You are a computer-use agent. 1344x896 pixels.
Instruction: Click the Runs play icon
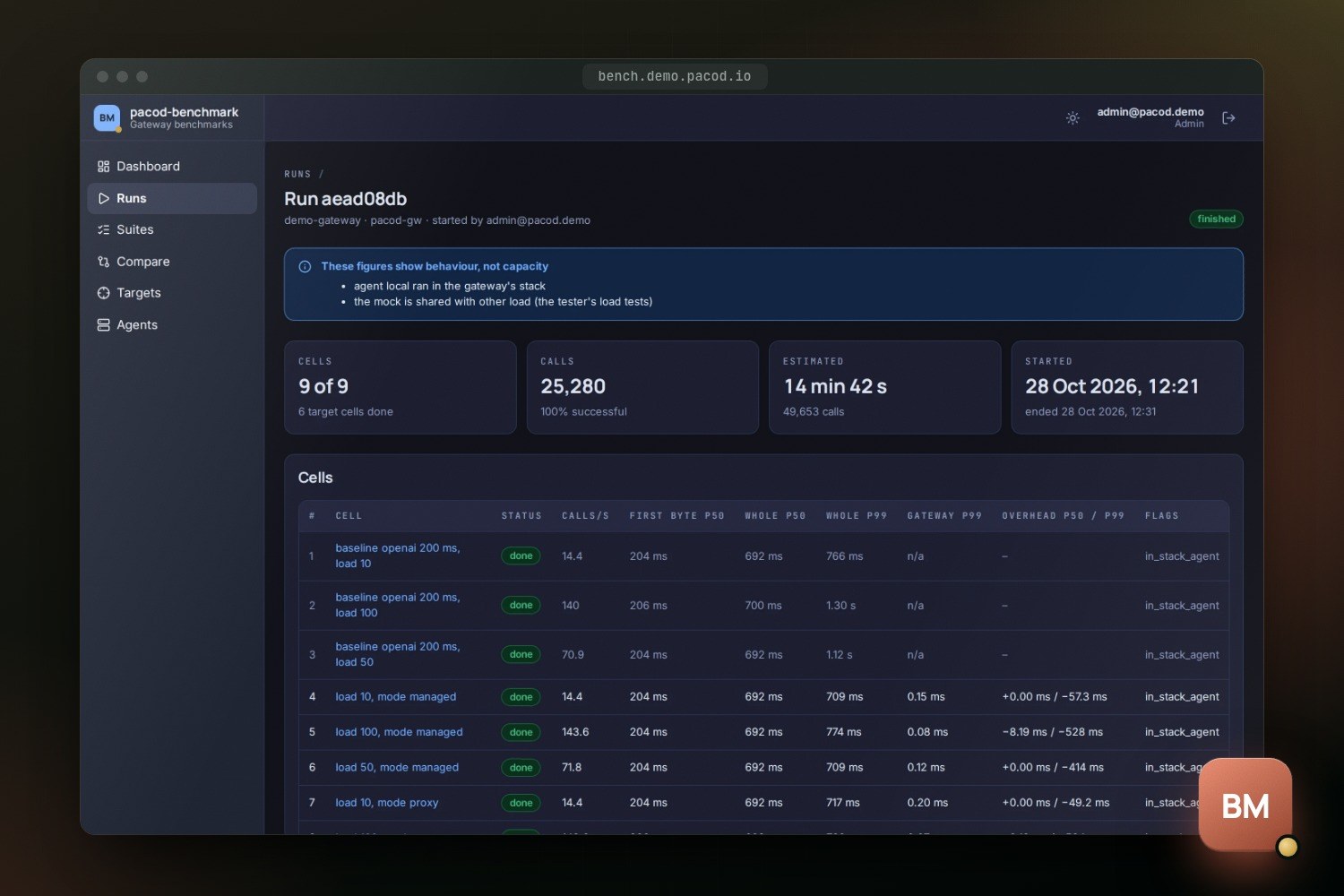coord(104,198)
